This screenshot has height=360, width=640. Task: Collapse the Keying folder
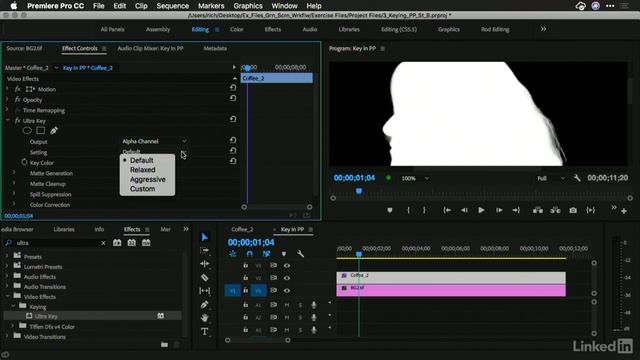coord(13,306)
